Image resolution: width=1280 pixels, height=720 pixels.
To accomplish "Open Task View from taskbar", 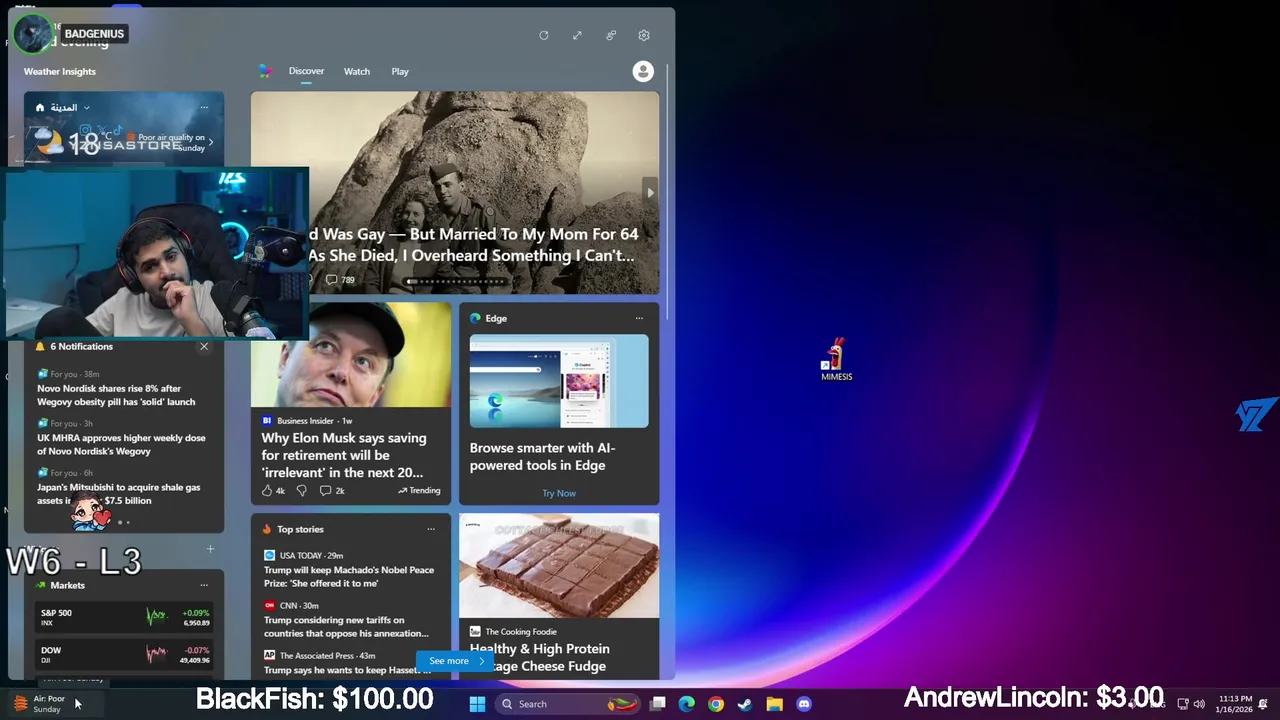I will 658,704.
